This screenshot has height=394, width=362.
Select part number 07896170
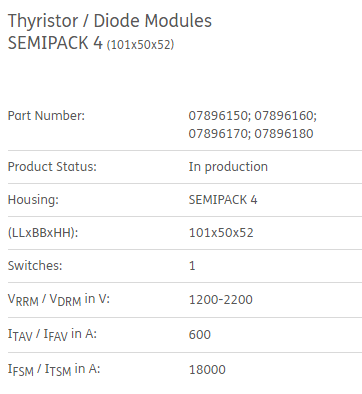(218, 134)
